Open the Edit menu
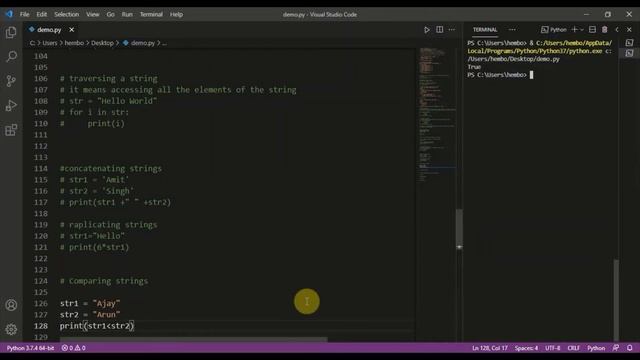Screen dimensions: 640x360 [42, 14]
